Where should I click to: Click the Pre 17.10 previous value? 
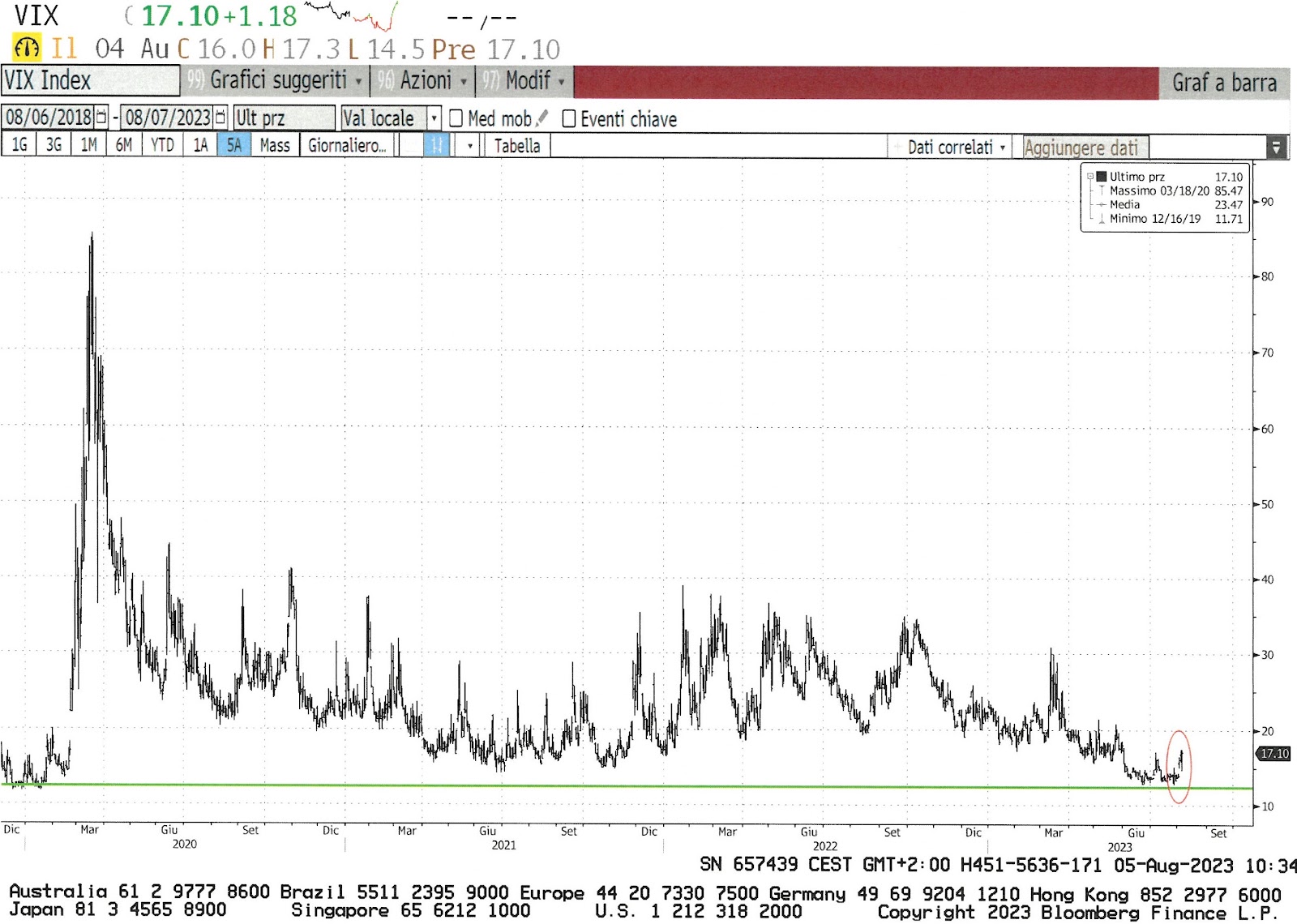click(495, 49)
